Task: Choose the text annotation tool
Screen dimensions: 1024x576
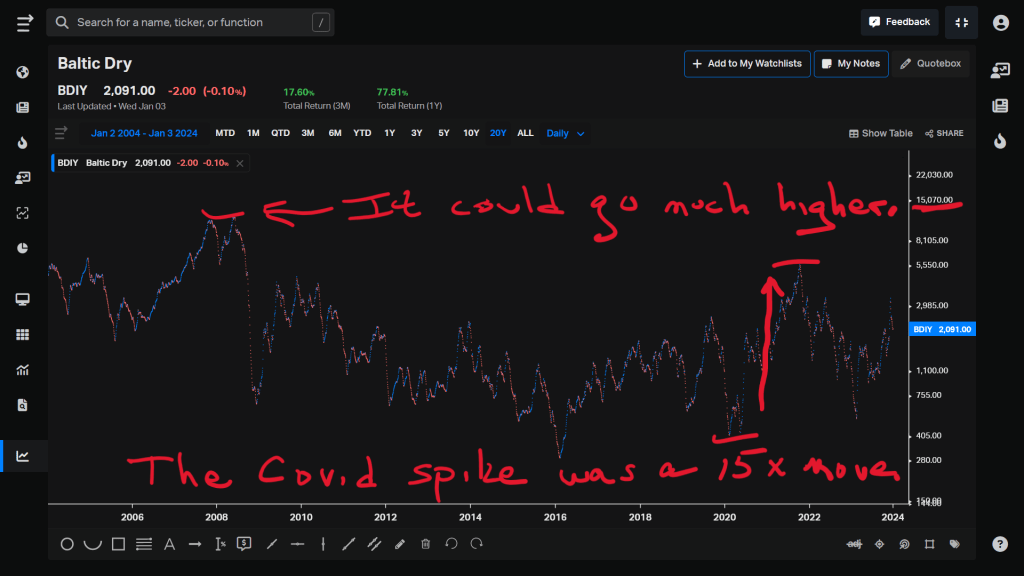Action: pos(169,544)
